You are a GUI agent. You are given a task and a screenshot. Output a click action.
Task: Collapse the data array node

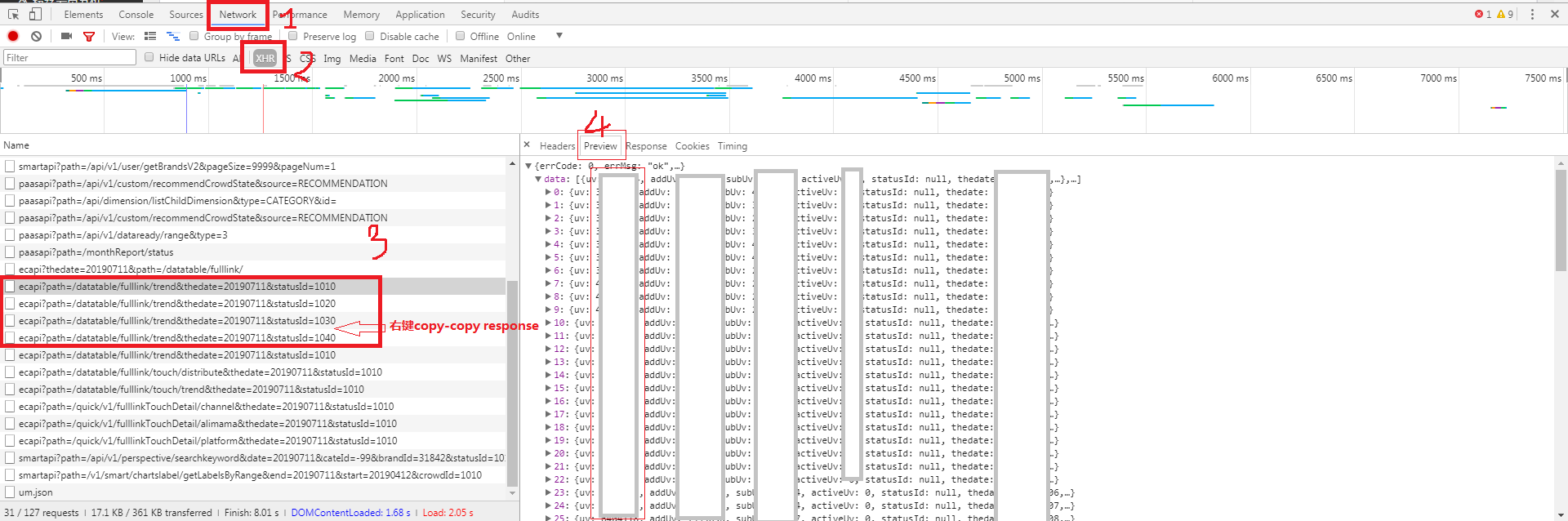(538, 179)
